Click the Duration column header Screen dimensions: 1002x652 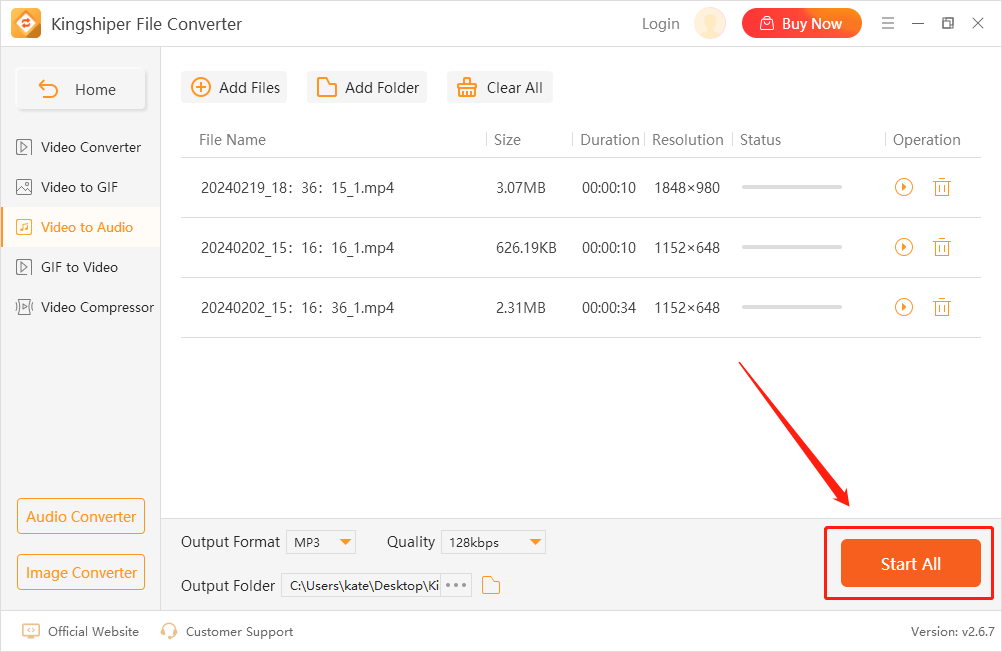(x=610, y=139)
